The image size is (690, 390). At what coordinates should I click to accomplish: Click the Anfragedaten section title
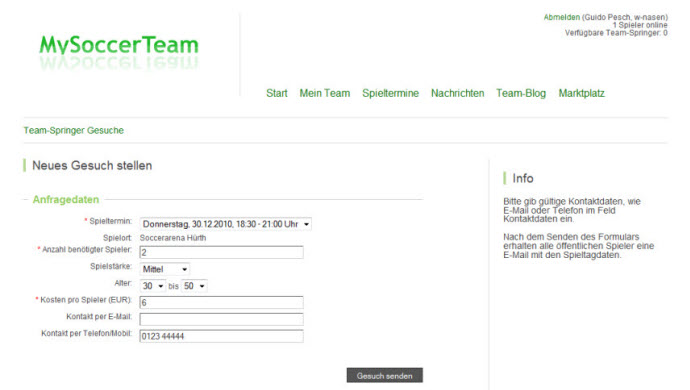(66, 199)
